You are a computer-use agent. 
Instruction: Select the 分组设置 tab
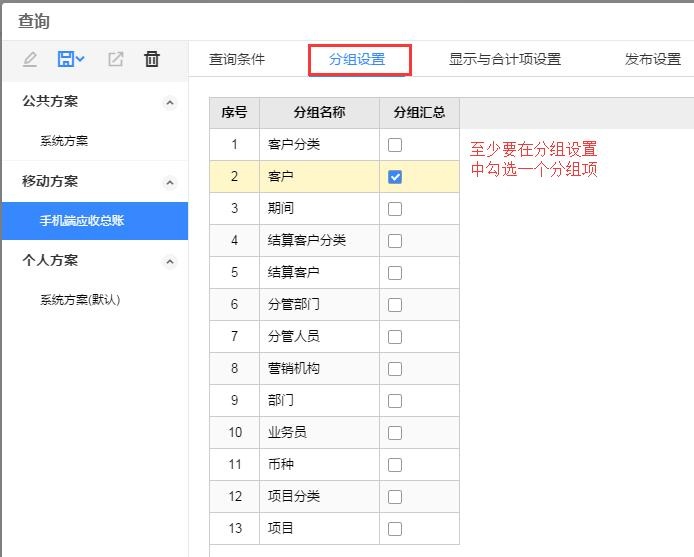[x=357, y=59]
